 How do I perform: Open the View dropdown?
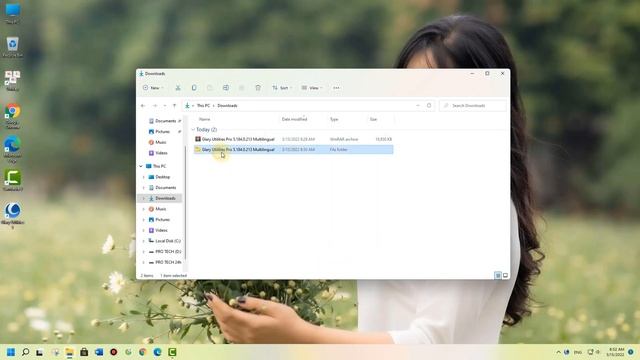click(311, 88)
